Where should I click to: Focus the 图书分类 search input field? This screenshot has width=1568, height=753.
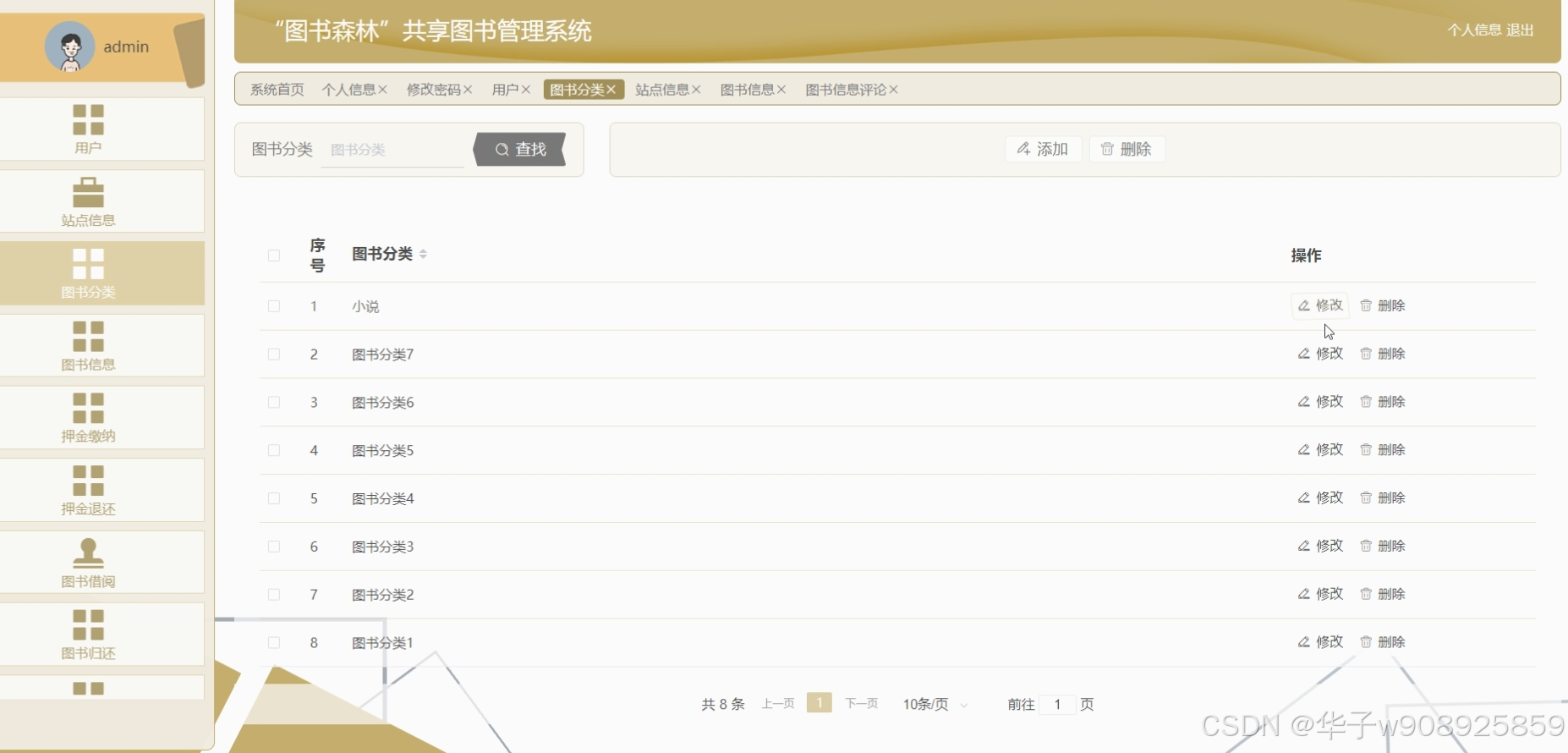click(393, 150)
